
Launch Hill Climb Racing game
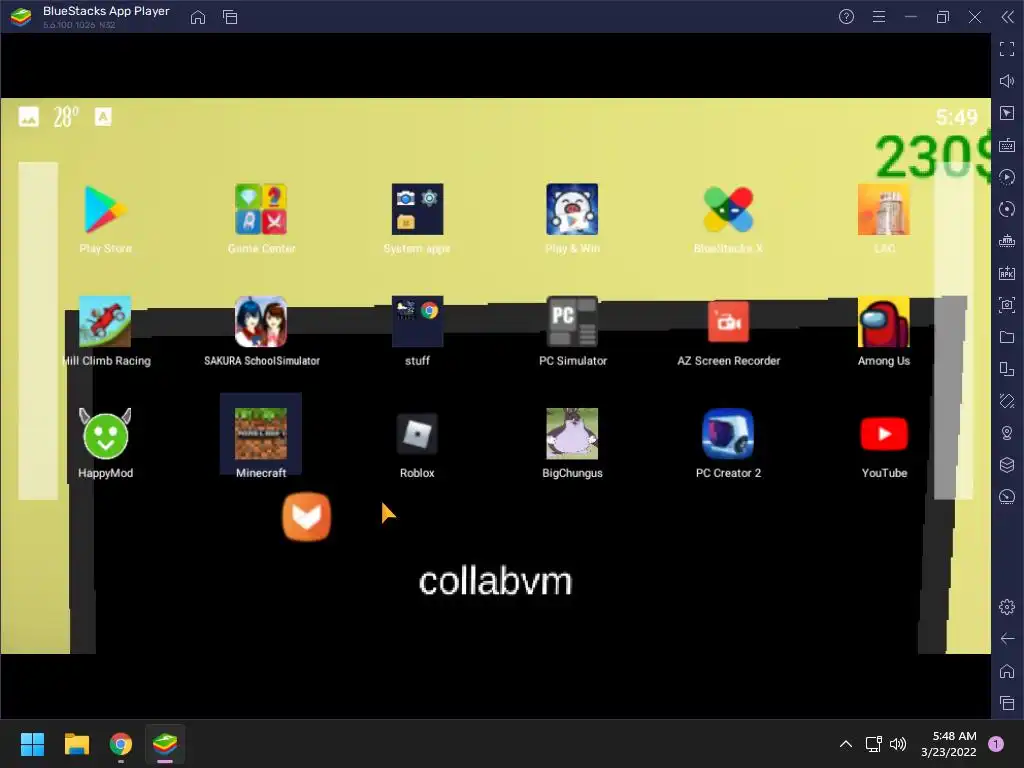click(105, 322)
